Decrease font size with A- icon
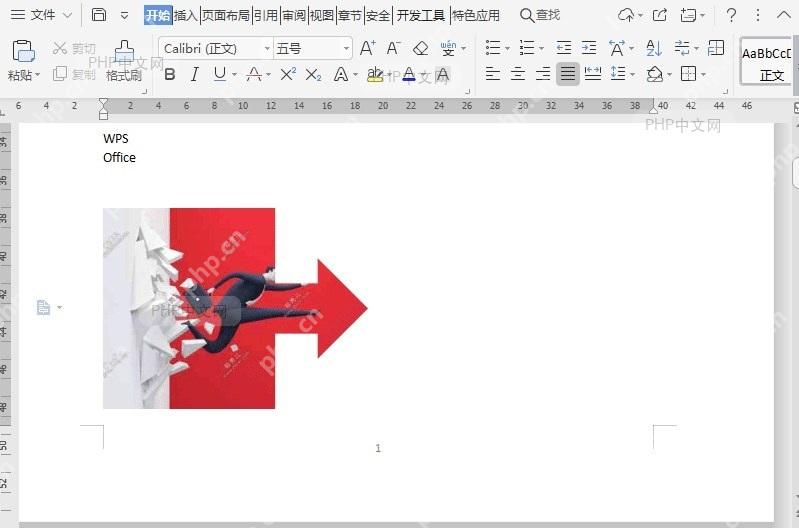The height and width of the screenshot is (528, 799). [x=393, y=48]
